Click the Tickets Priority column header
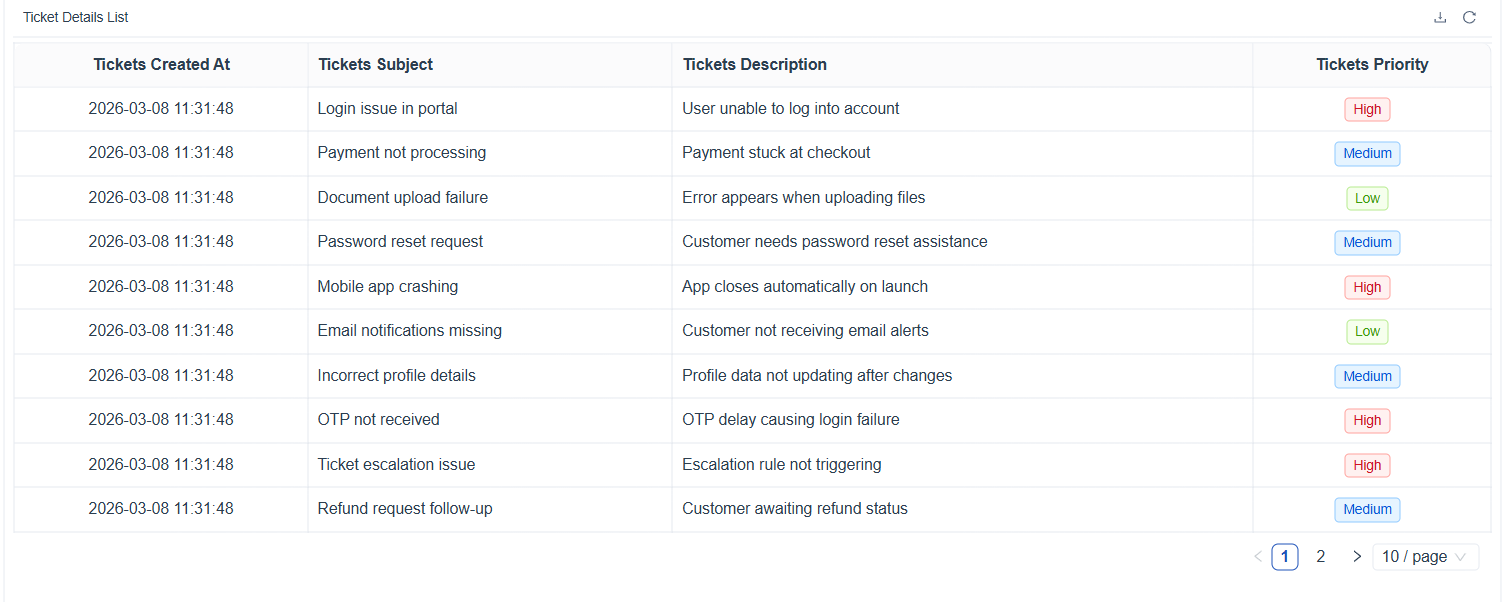 point(1371,64)
